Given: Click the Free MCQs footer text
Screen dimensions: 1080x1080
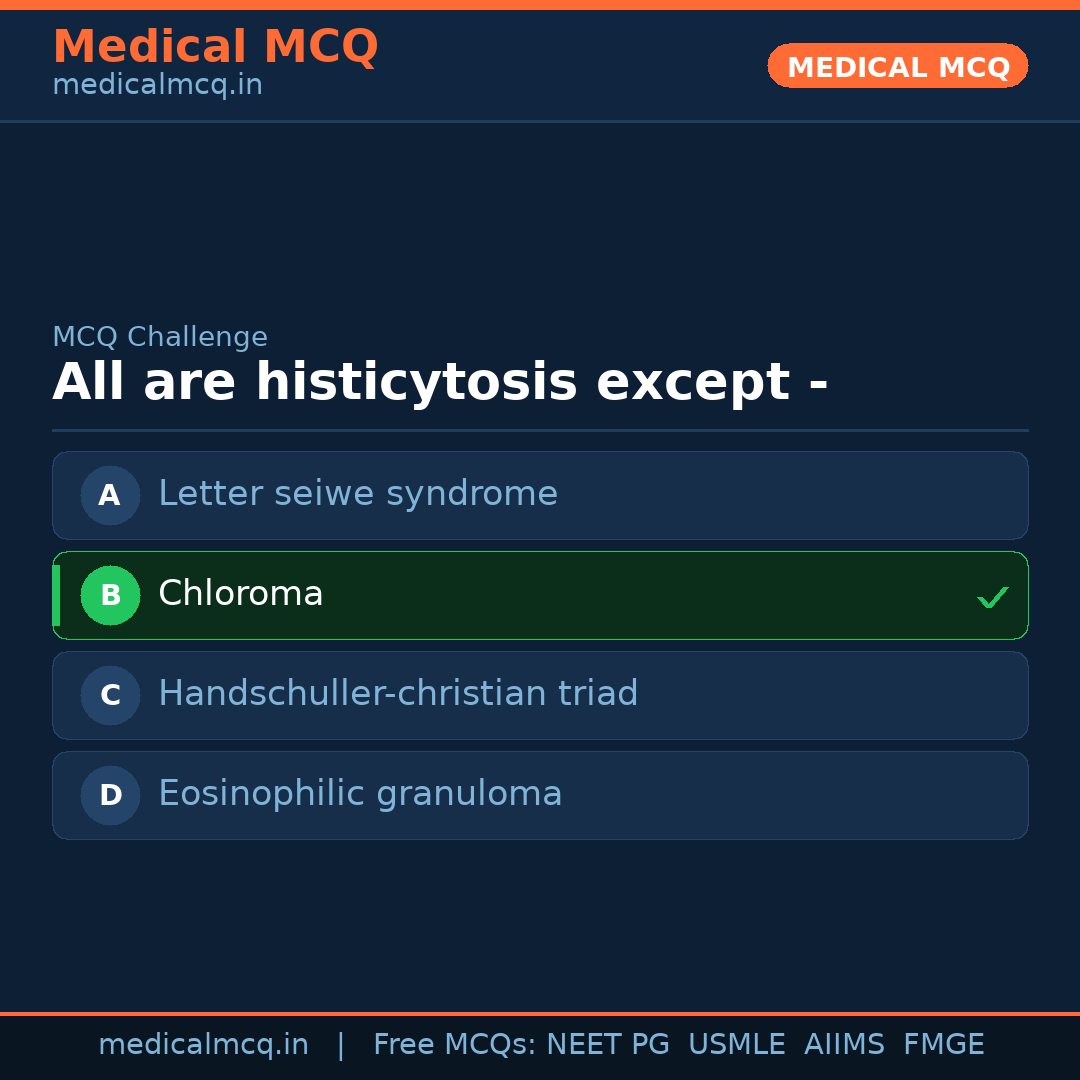Looking at the screenshot, I should click(x=454, y=1045).
